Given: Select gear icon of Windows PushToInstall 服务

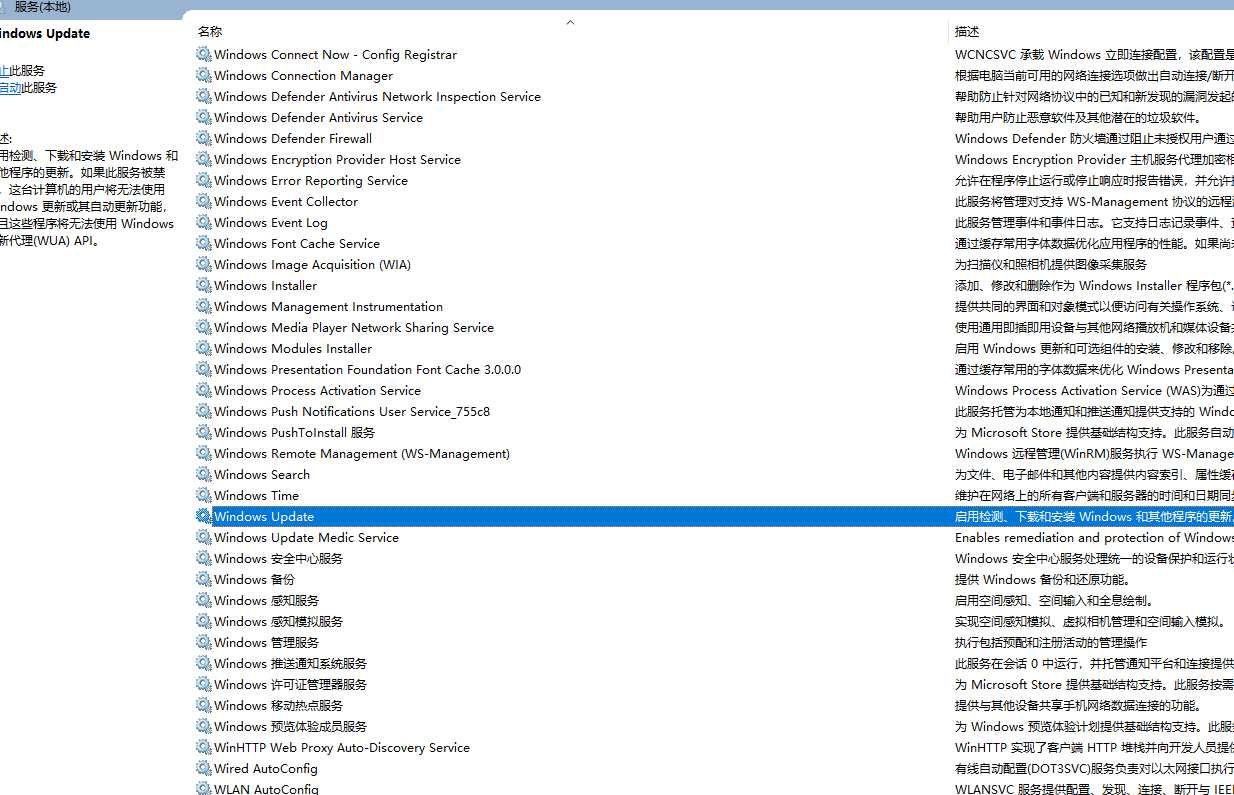Looking at the screenshot, I should tap(204, 433).
